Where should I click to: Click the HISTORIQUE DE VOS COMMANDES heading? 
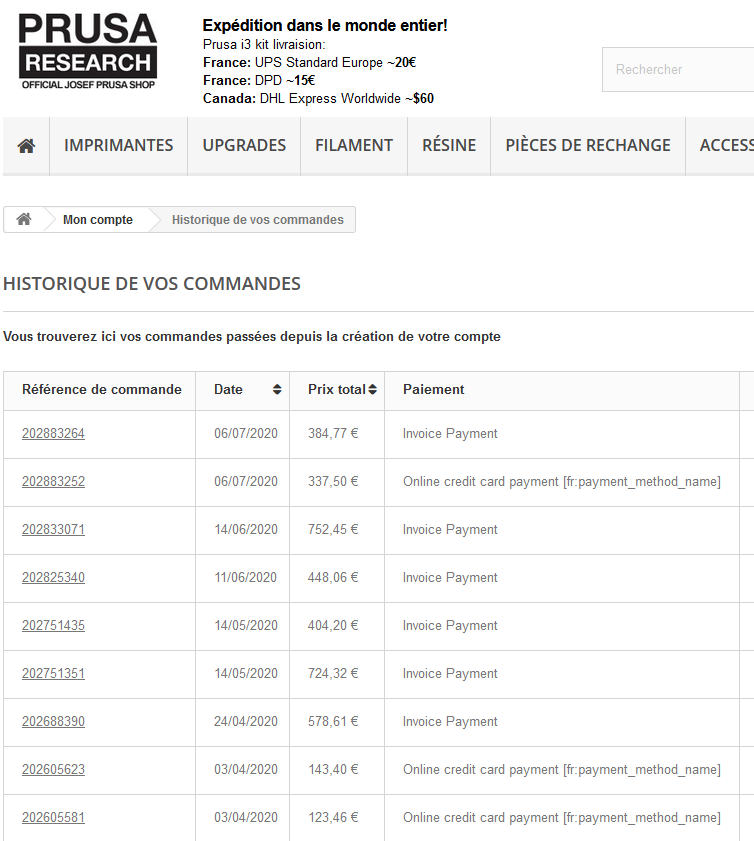[x=152, y=284]
